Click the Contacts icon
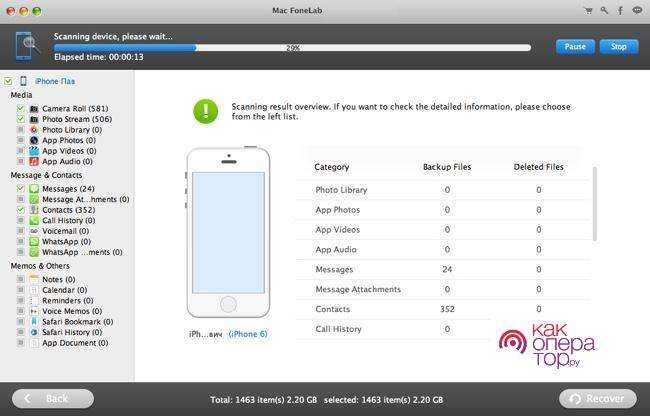 (x=34, y=210)
